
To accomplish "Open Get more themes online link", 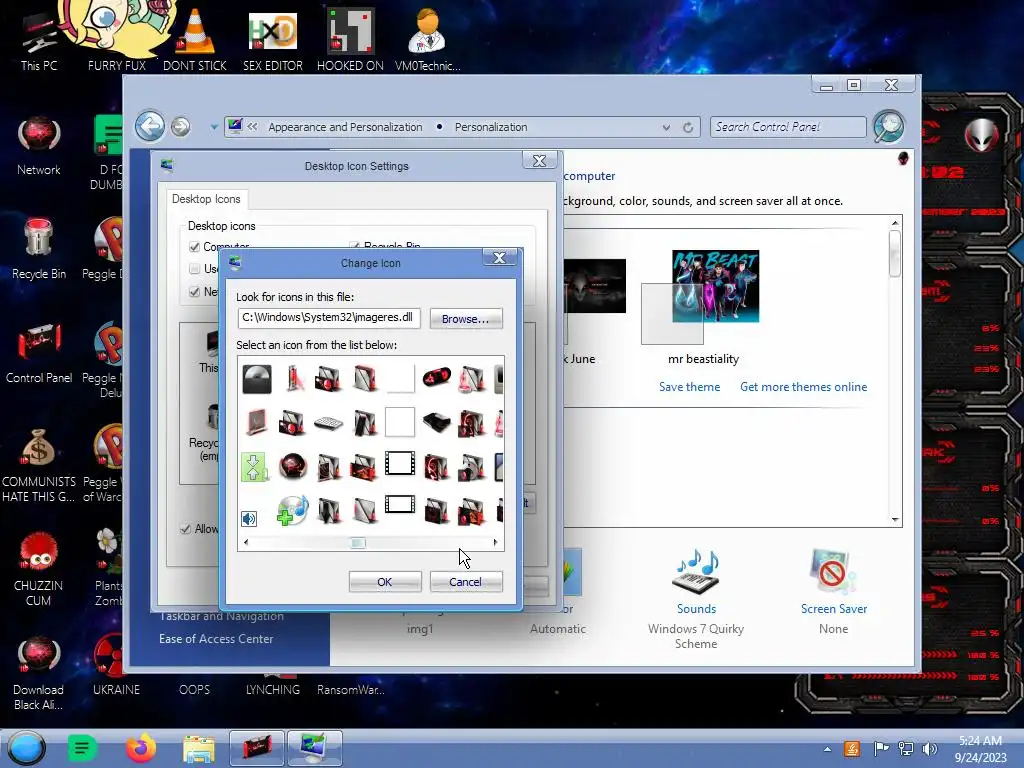I will tap(804, 387).
